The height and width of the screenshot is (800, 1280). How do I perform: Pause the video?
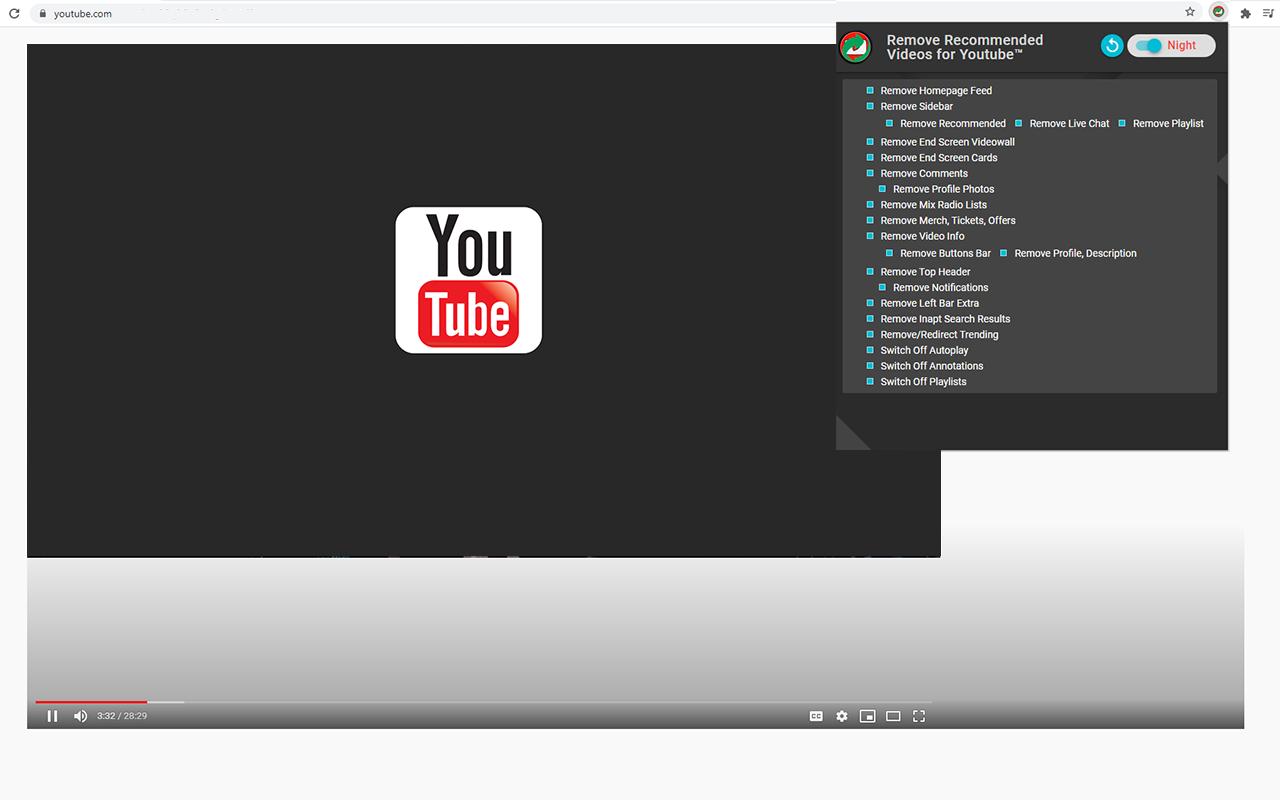[x=52, y=716]
